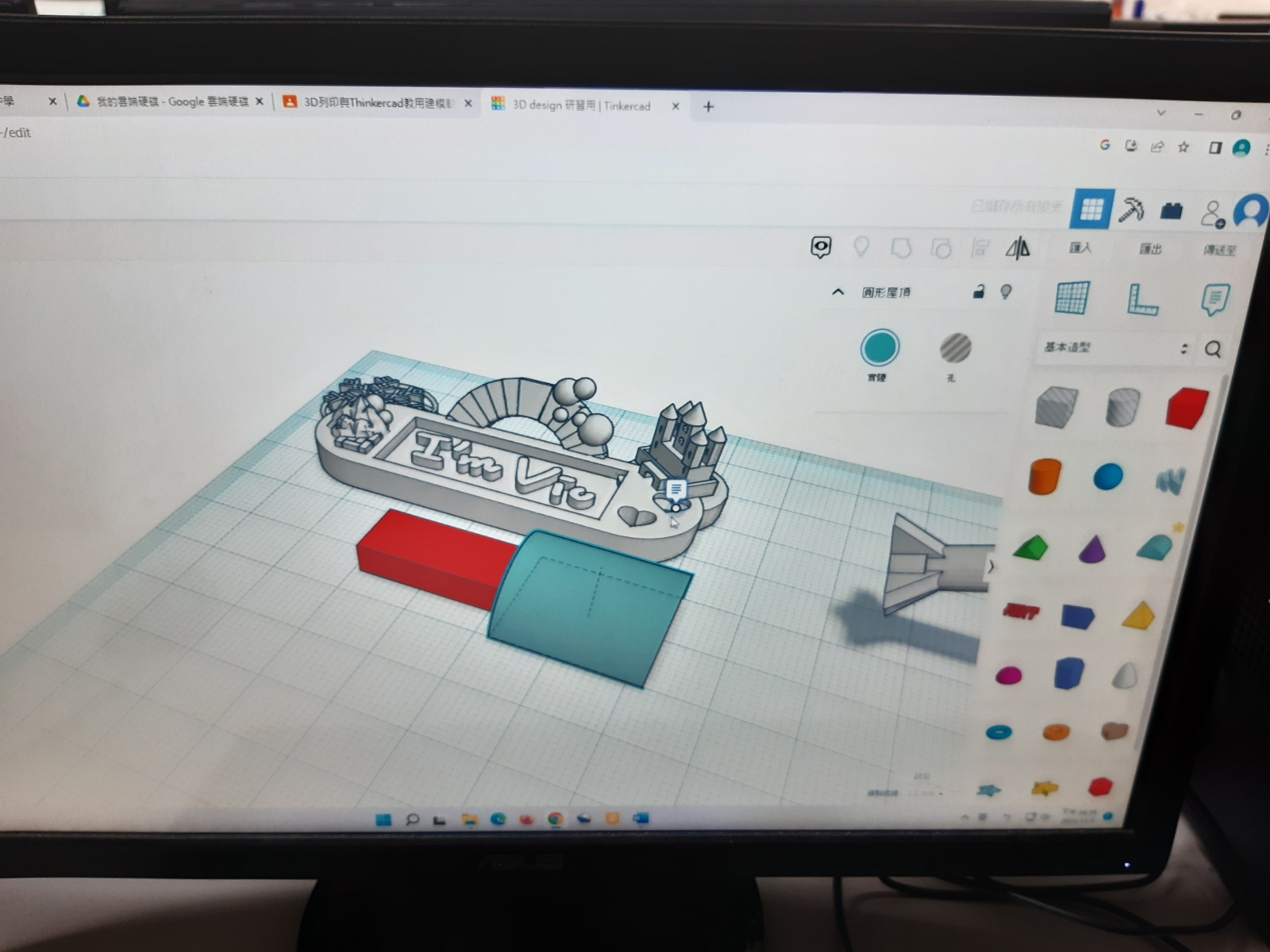This screenshot has height=952, width=1270.
Task: Pick the green Roof shape
Action: click(1031, 547)
